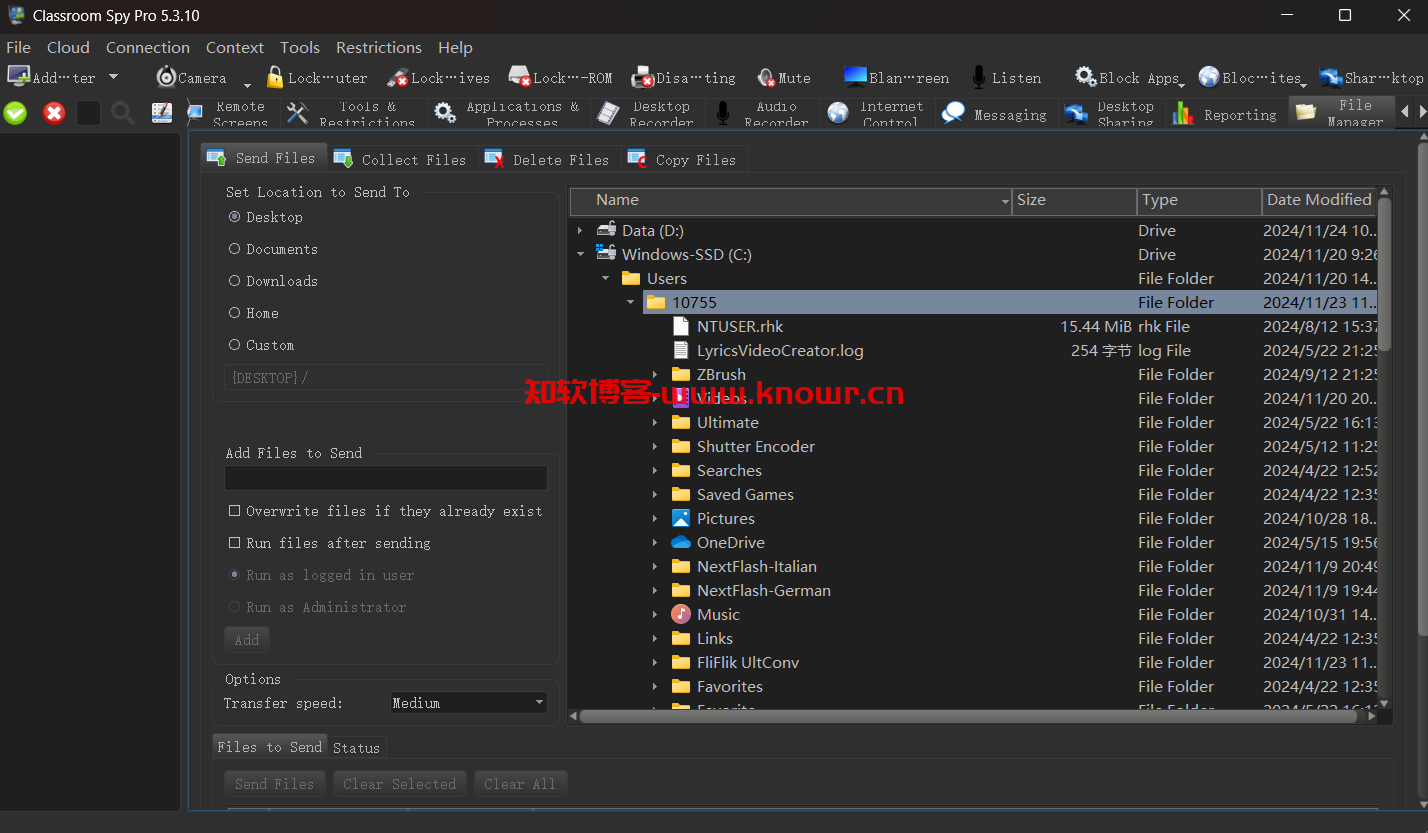This screenshot has height=833, width=1428.
Task: Click the Block Apps gear icon
Action: coord(1086,77)
